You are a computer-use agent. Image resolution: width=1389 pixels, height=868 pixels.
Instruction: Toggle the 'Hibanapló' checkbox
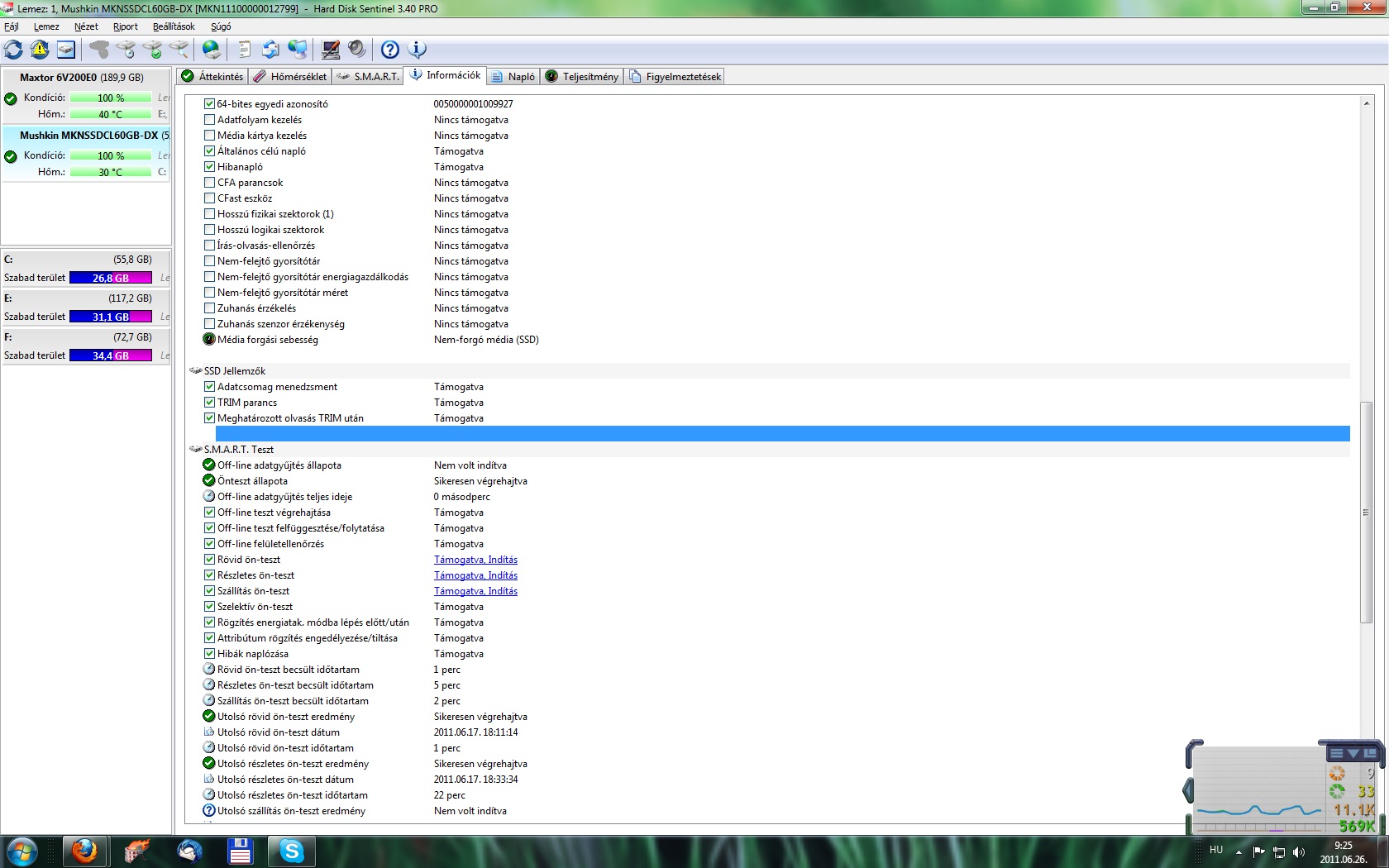point(209,167)
